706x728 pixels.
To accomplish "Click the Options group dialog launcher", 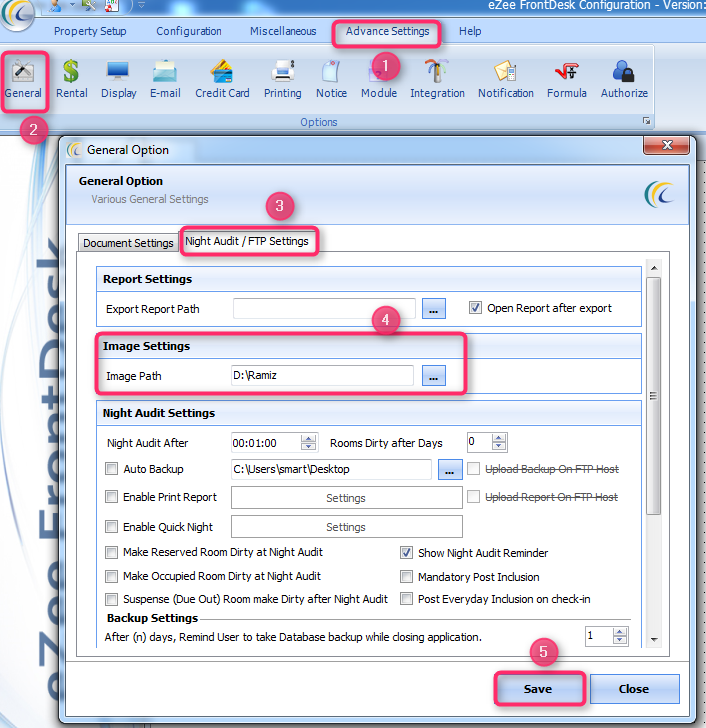I will 646,121.
